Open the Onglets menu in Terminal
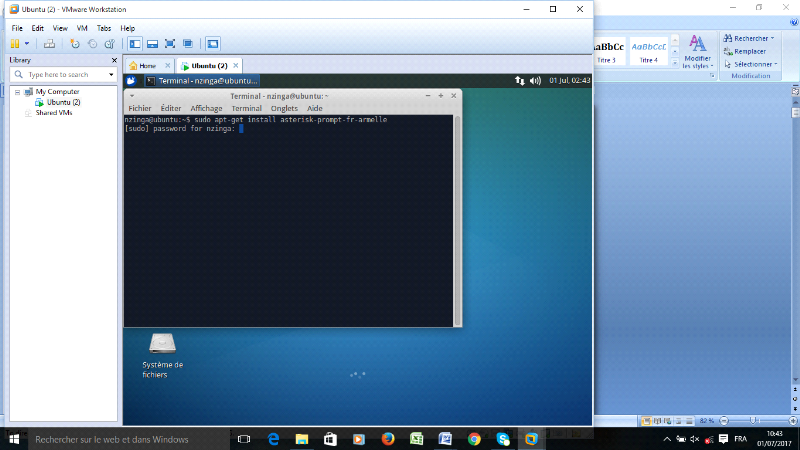The width and height of the screenshot is (800, 450). coord(284,108)
